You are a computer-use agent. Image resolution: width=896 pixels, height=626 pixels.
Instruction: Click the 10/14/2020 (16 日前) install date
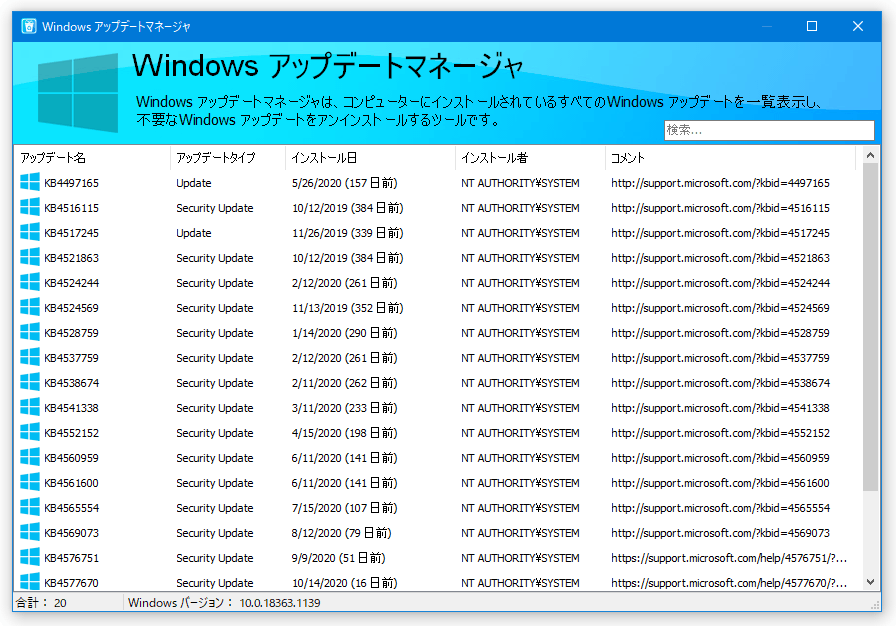tap(345, 583)
